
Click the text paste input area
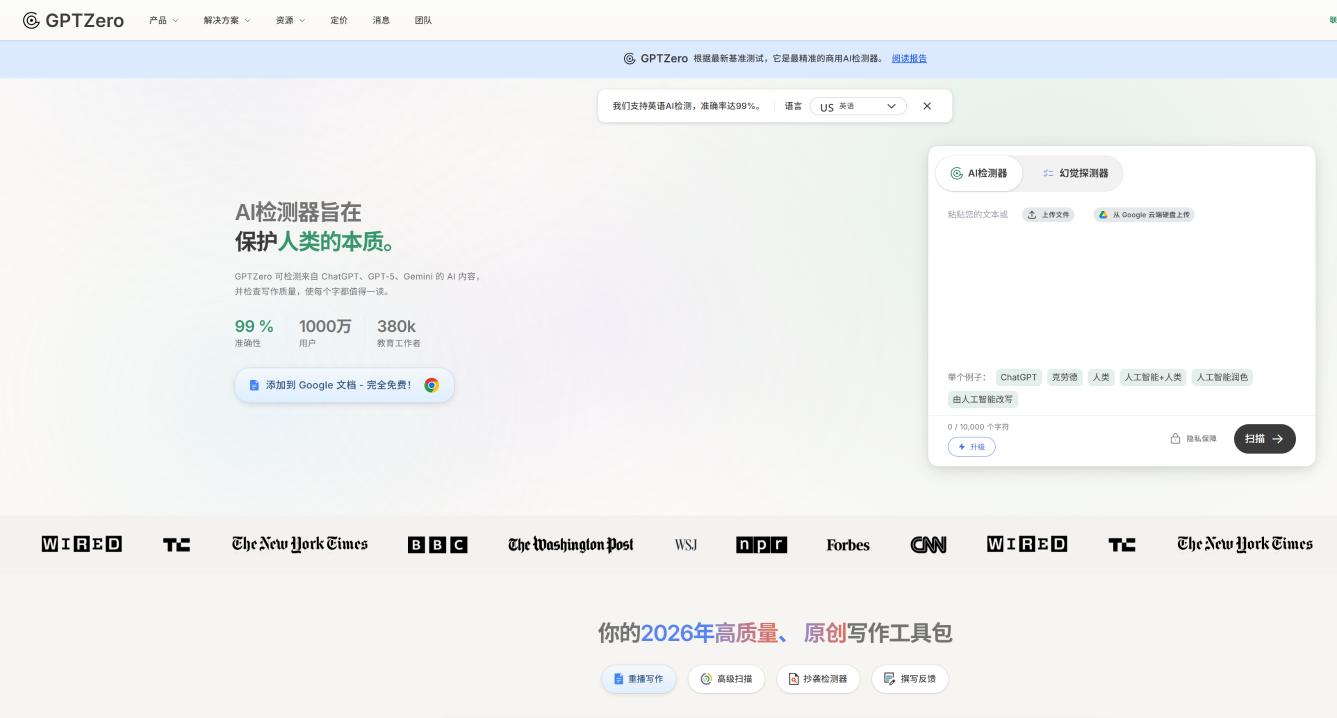1120,290
